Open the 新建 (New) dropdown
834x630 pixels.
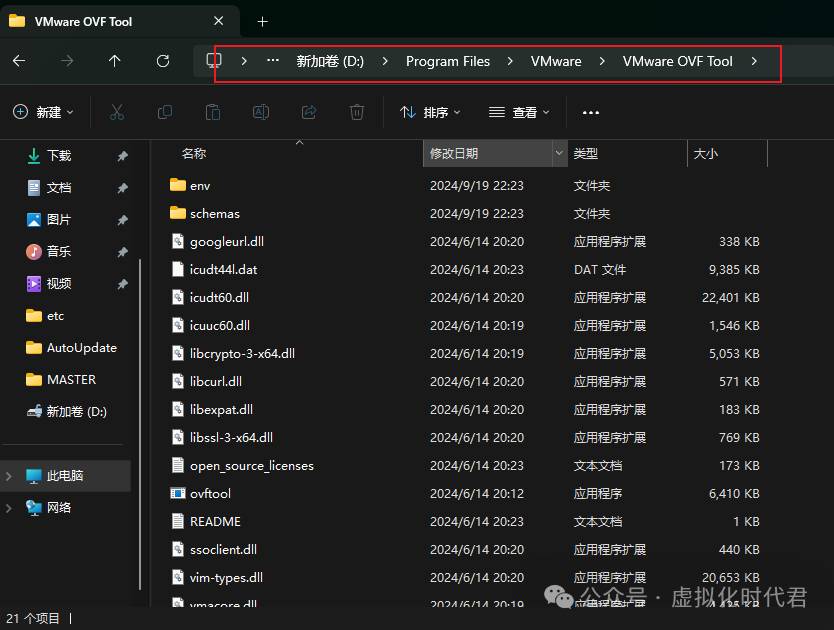pos(44,112)
